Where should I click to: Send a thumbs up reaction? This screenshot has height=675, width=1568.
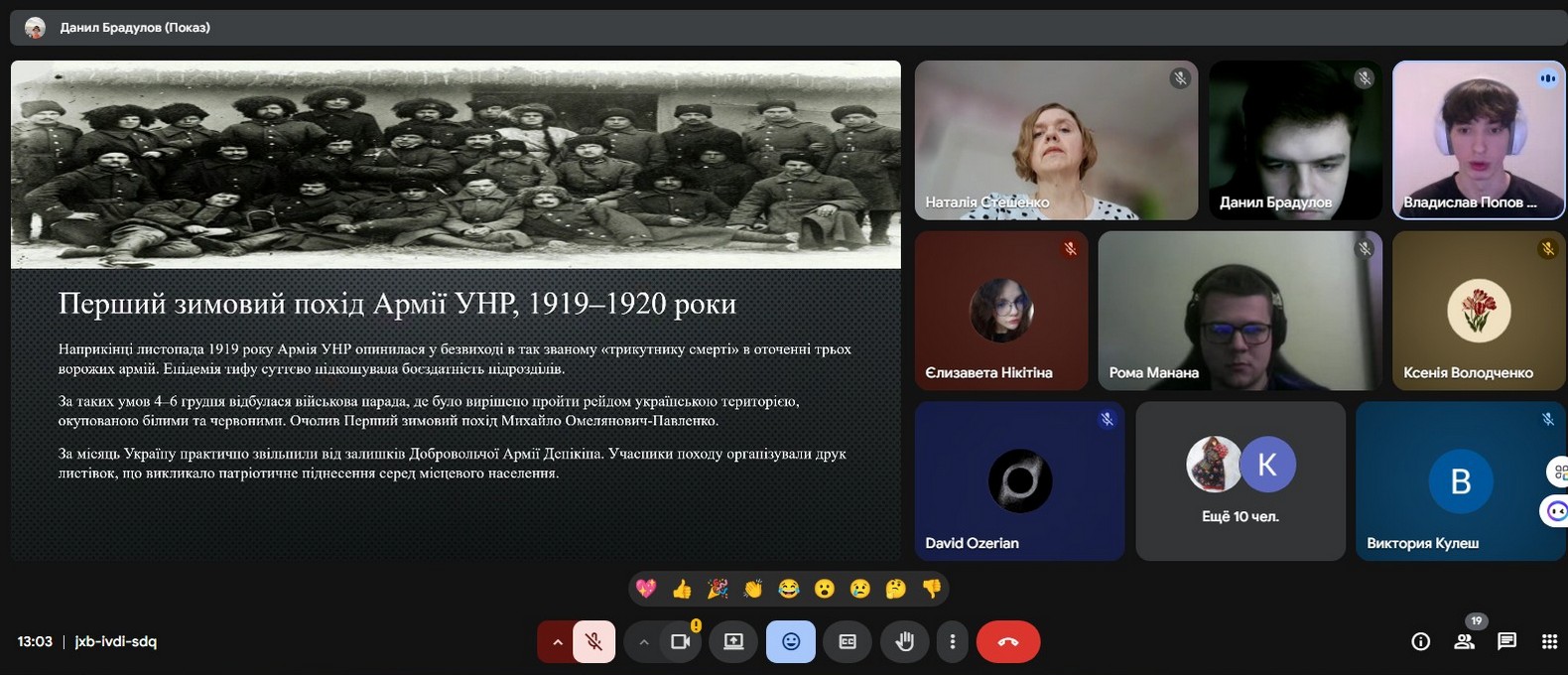pos(682,590)
